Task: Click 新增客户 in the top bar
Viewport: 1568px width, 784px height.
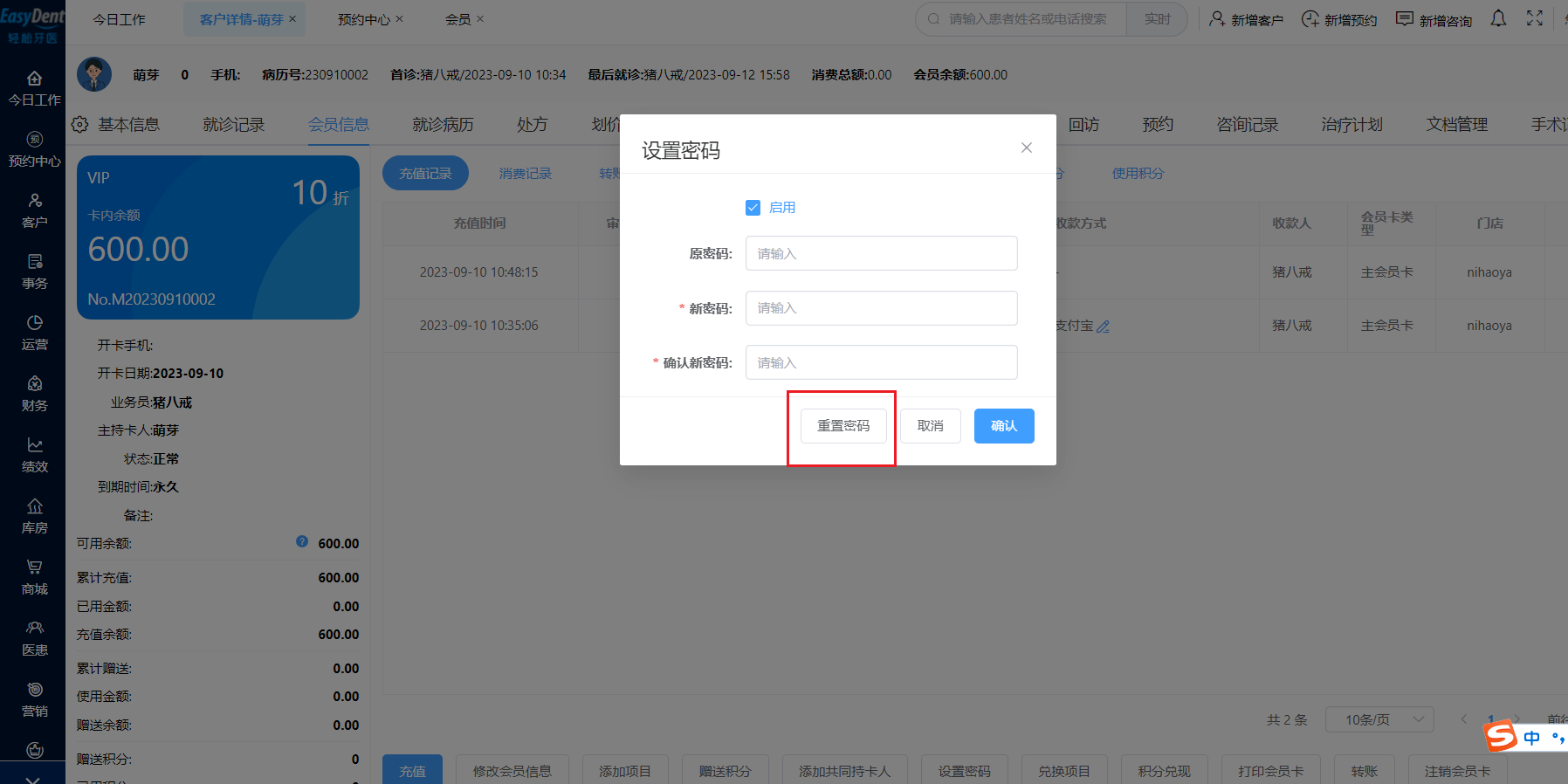Action: 1246,19
